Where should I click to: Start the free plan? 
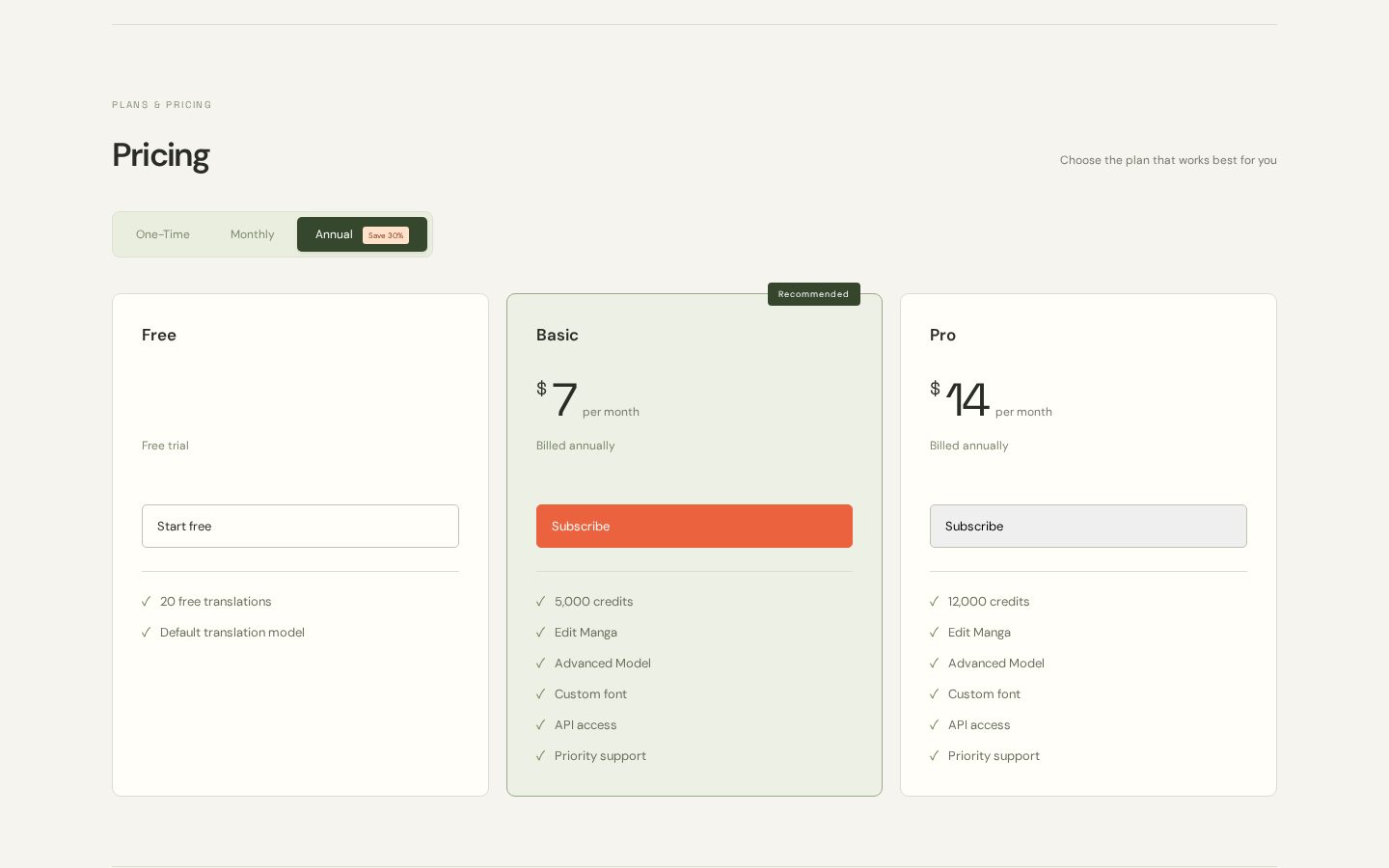(x=300, y=526)
